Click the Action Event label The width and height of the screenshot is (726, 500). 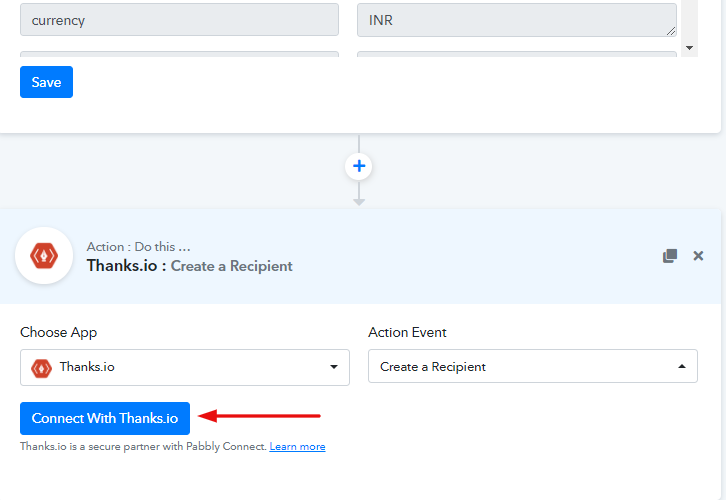tap(407, 332)
